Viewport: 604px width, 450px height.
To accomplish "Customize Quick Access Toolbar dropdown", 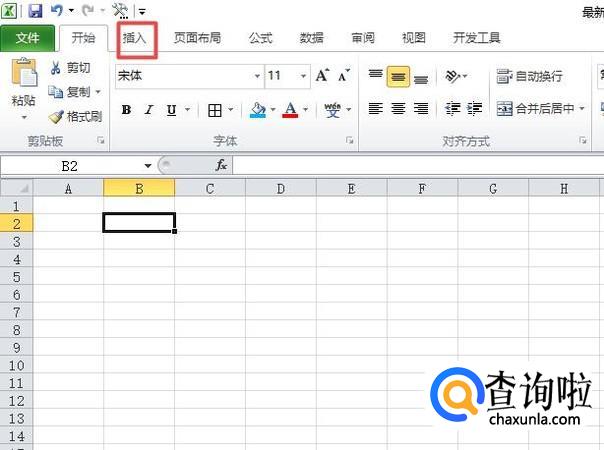I will (142, 12).
